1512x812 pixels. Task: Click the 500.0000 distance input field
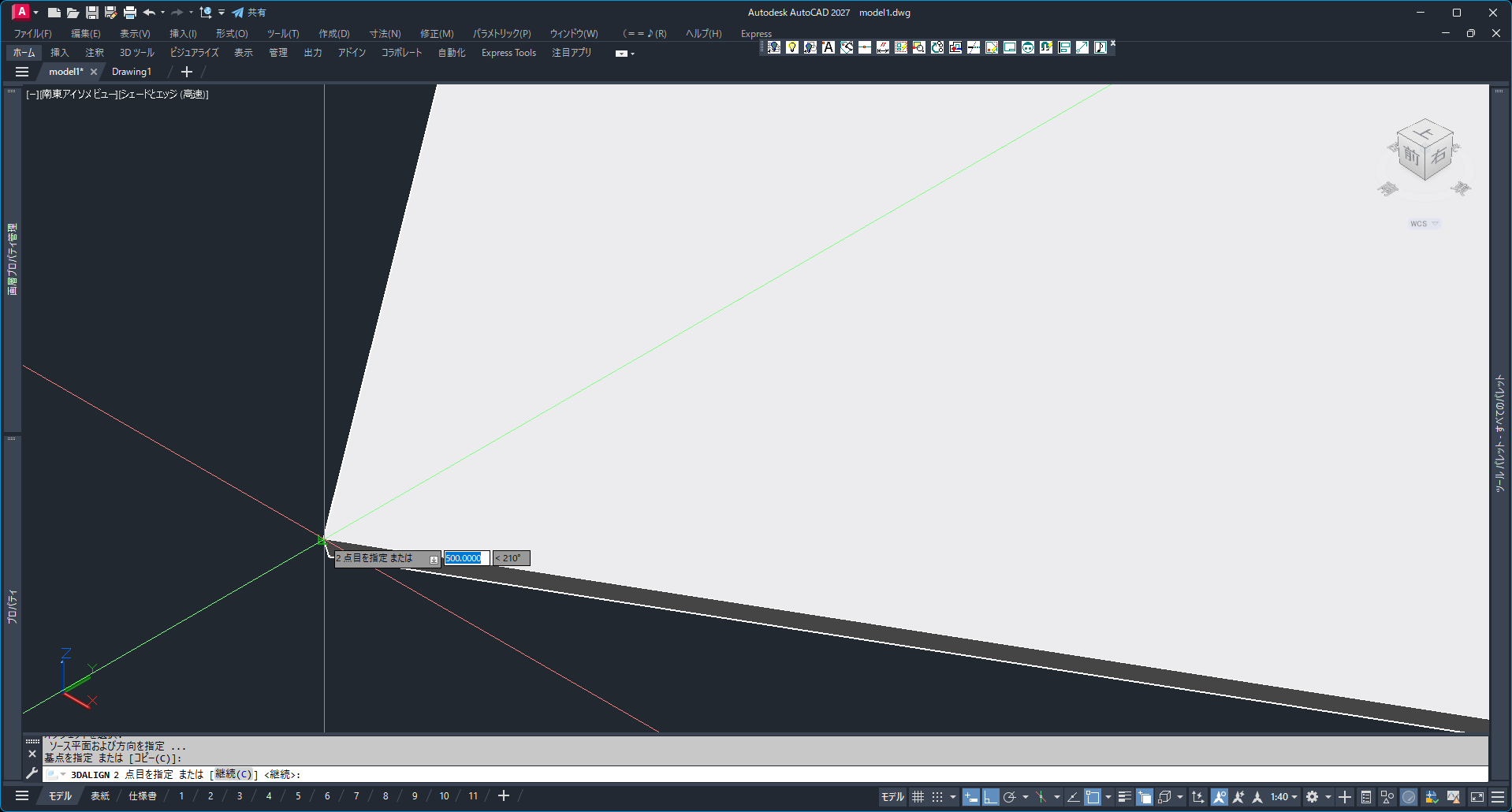(x=466, y=558)
